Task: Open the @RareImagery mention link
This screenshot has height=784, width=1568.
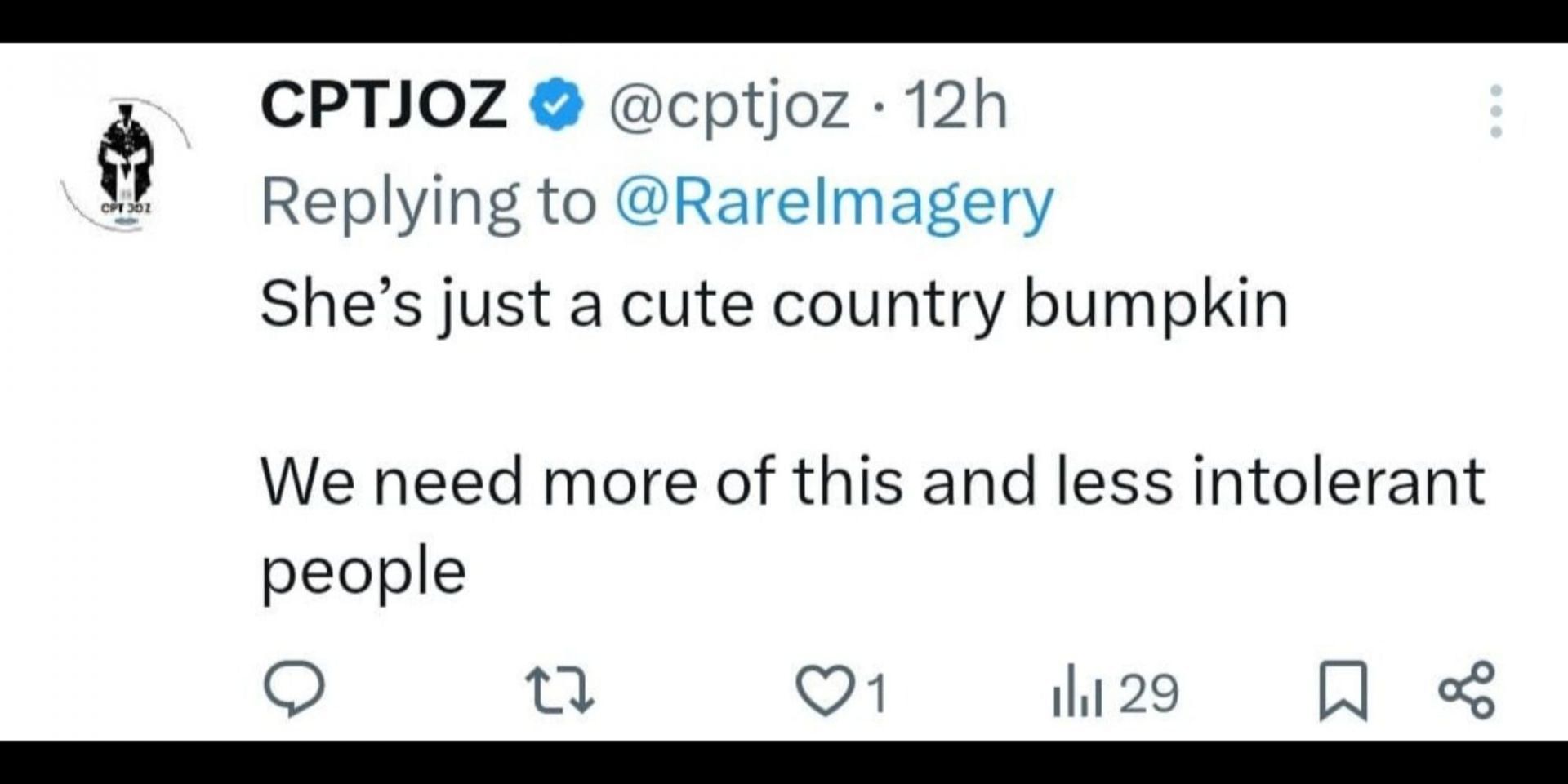Action: (x=833, y=203)
